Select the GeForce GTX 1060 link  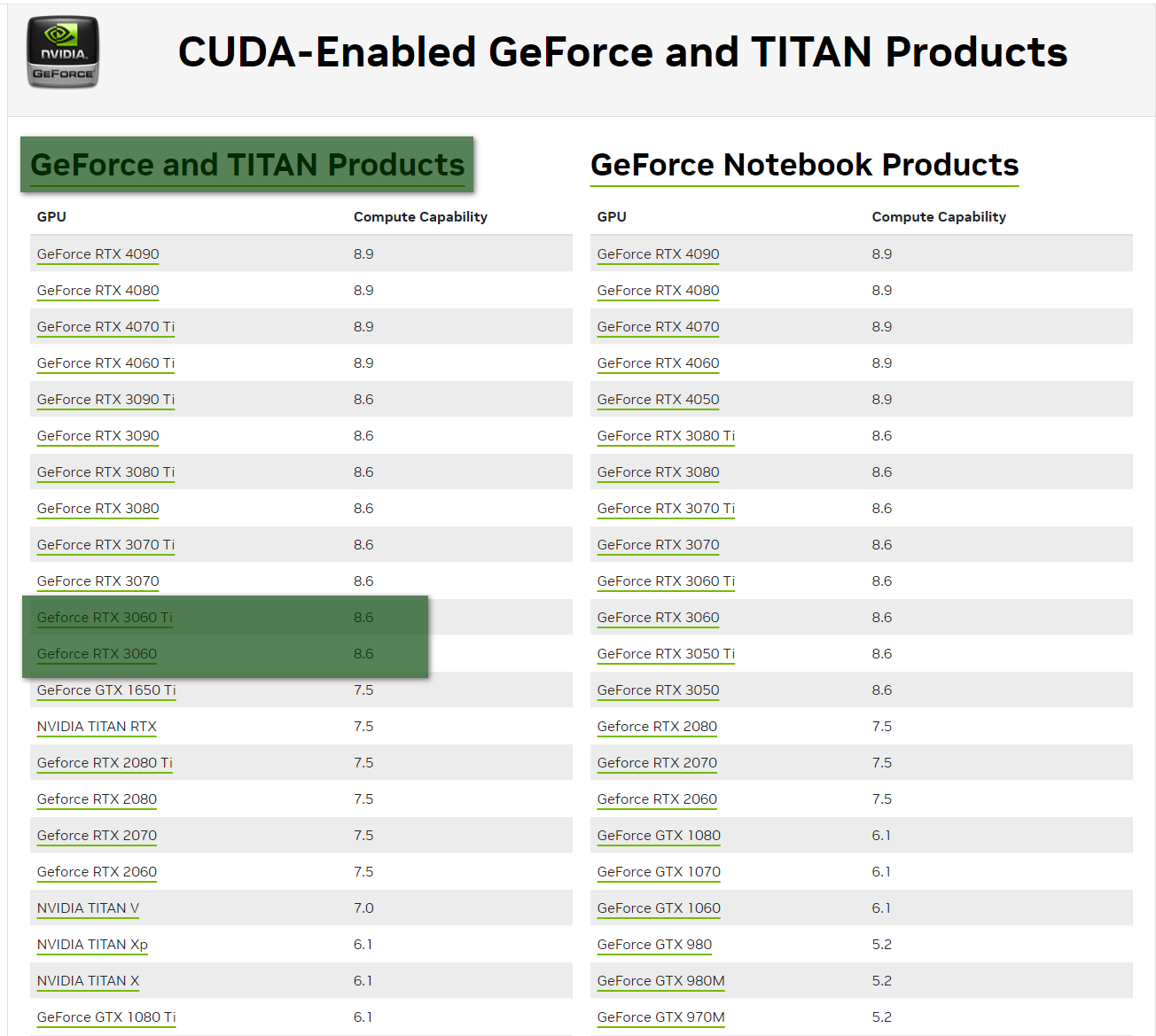click(659, 908)
